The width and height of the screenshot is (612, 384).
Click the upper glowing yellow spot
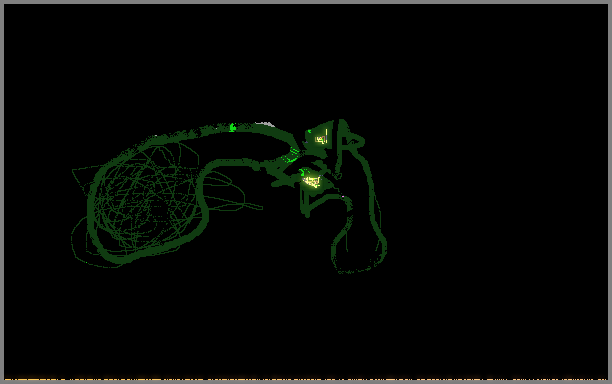point(321,139)
